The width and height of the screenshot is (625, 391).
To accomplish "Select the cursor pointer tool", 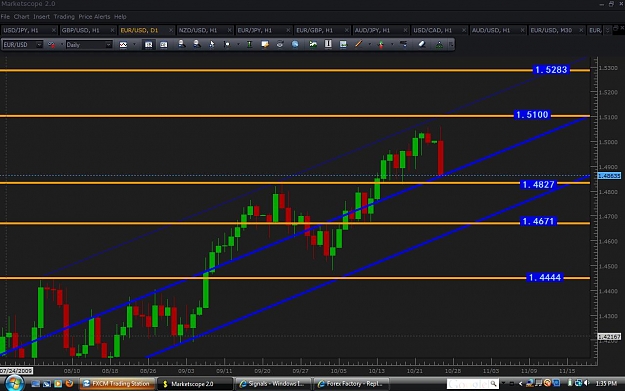I will (x=212, y=45).
